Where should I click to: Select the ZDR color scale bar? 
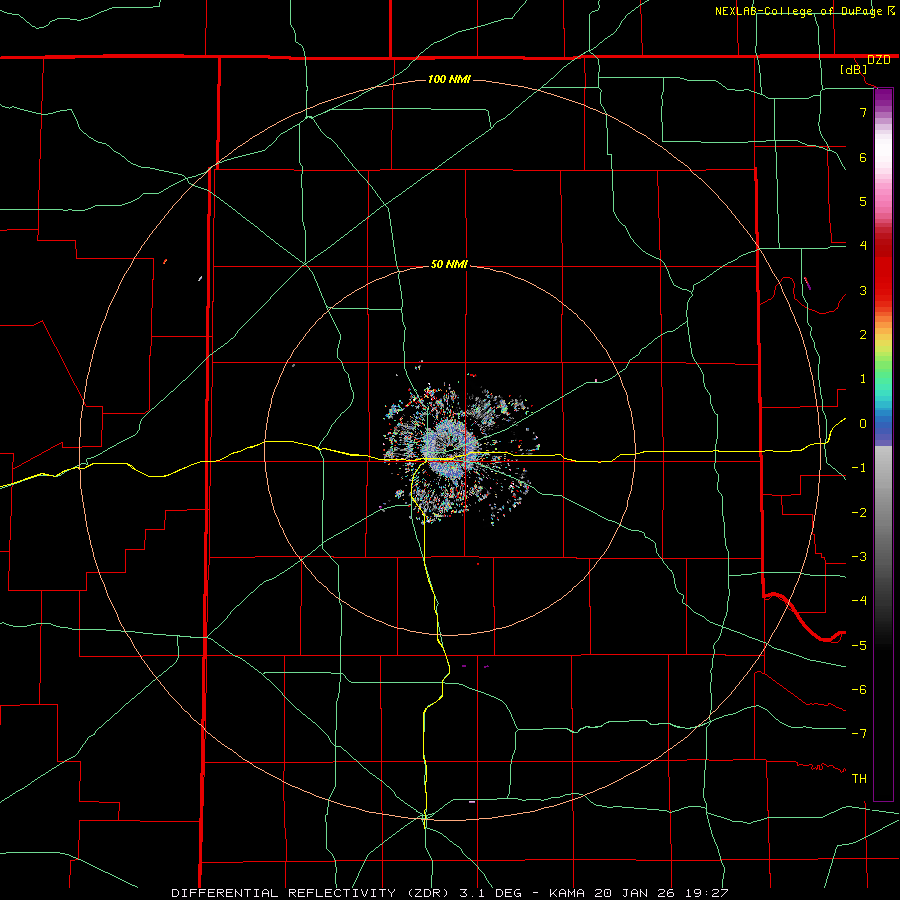(x=883, y=444)
